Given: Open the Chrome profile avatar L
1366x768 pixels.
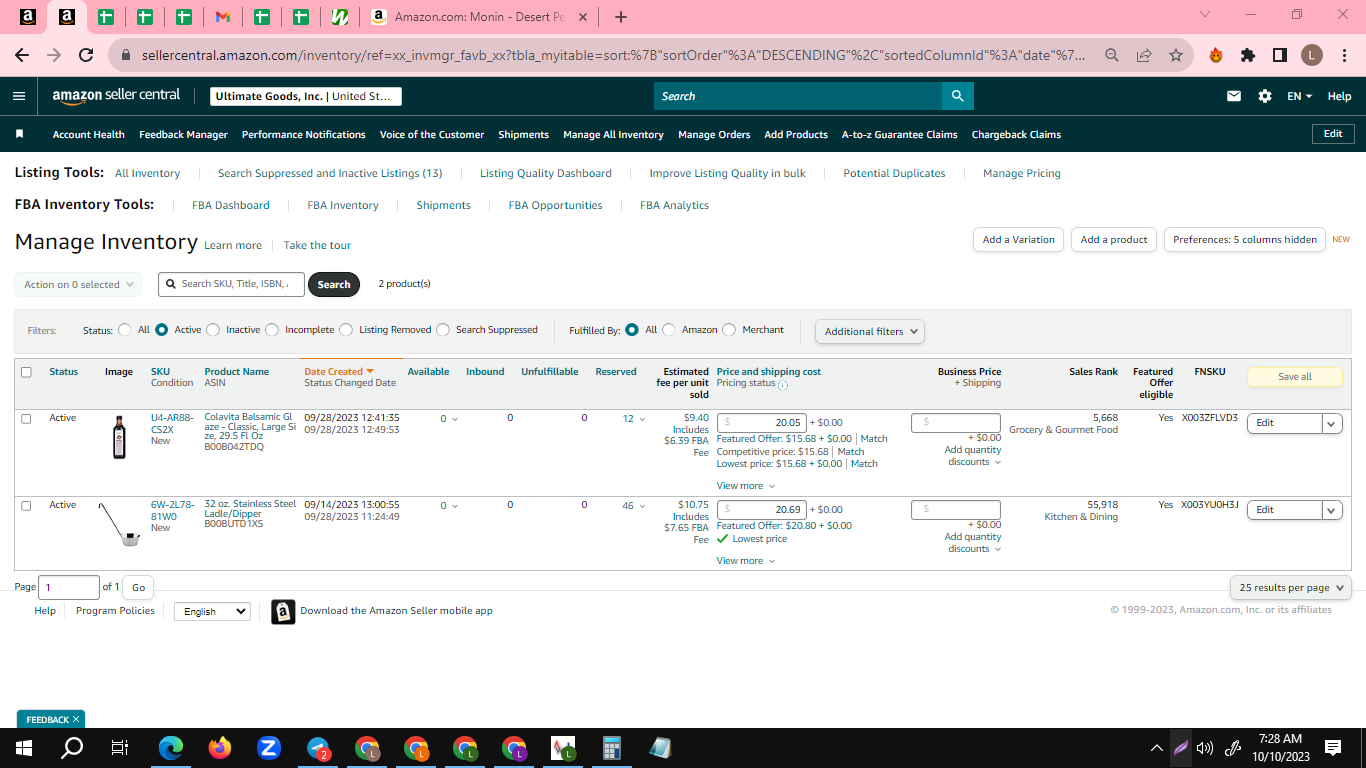Looking at the screenshot, I should point(1312,55).
